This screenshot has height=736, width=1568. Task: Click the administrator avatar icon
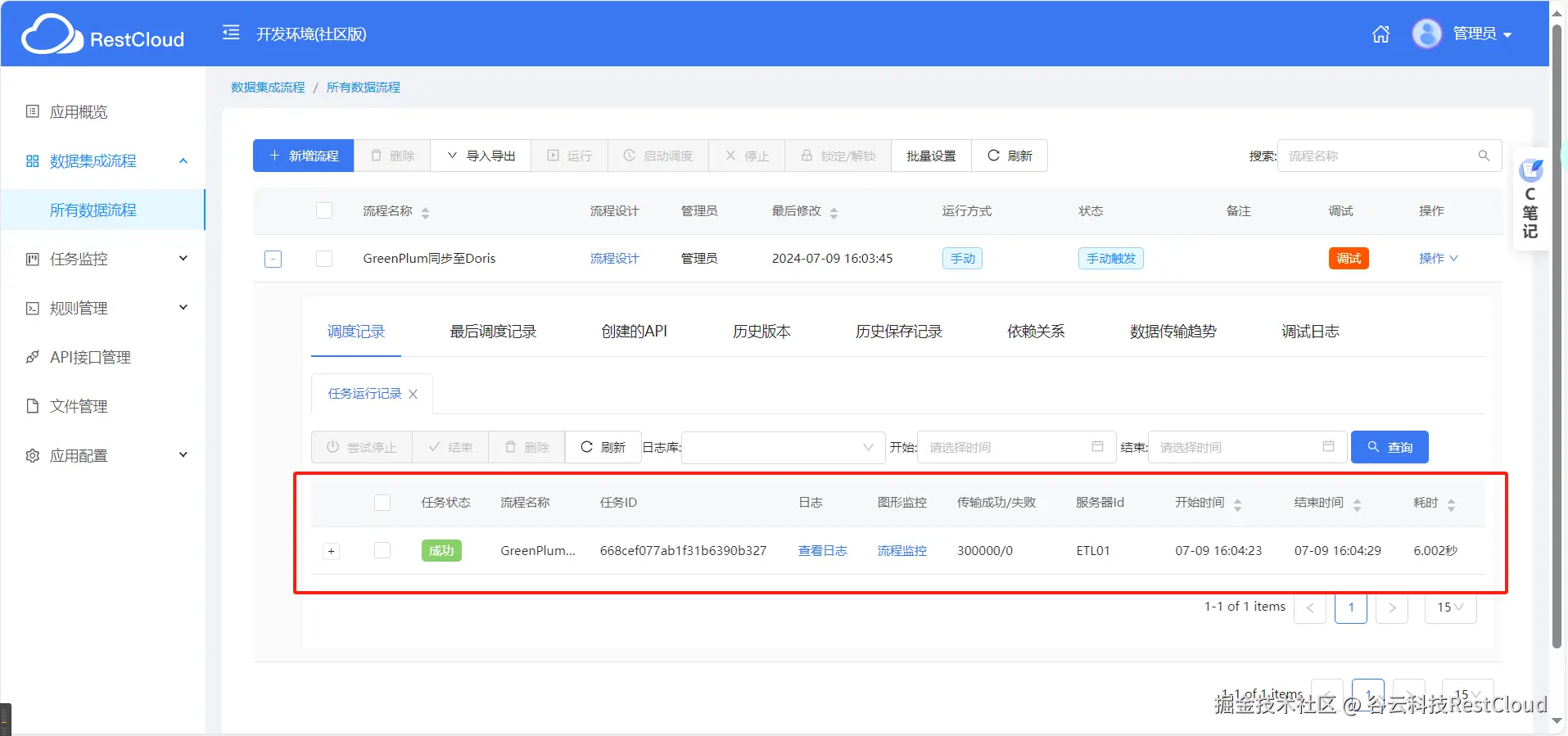pyautogui.click(x=1426, y=34)
